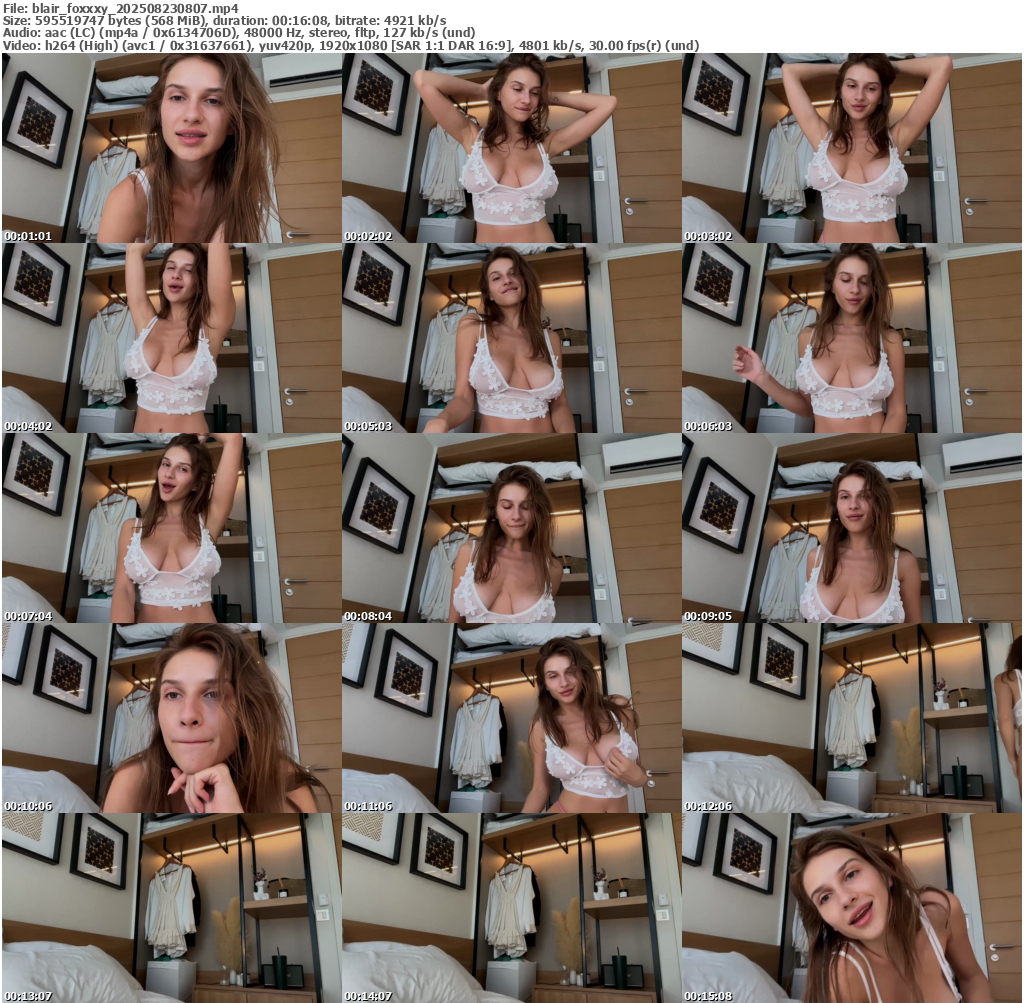Open the frame stamped 00:05:03
This screenshot has height=1003, width=1024.
[512, 338]
